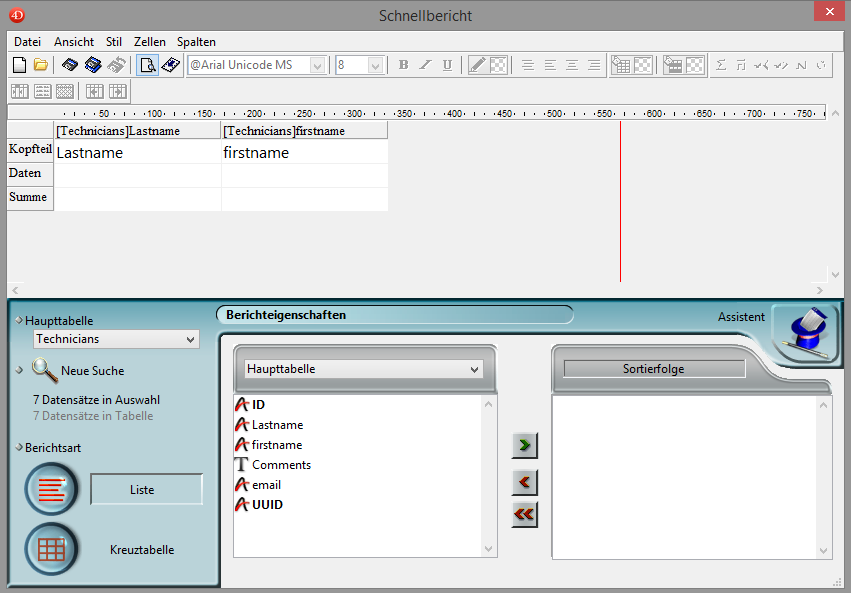Select the Liste report type icon

tap(50, 490)
